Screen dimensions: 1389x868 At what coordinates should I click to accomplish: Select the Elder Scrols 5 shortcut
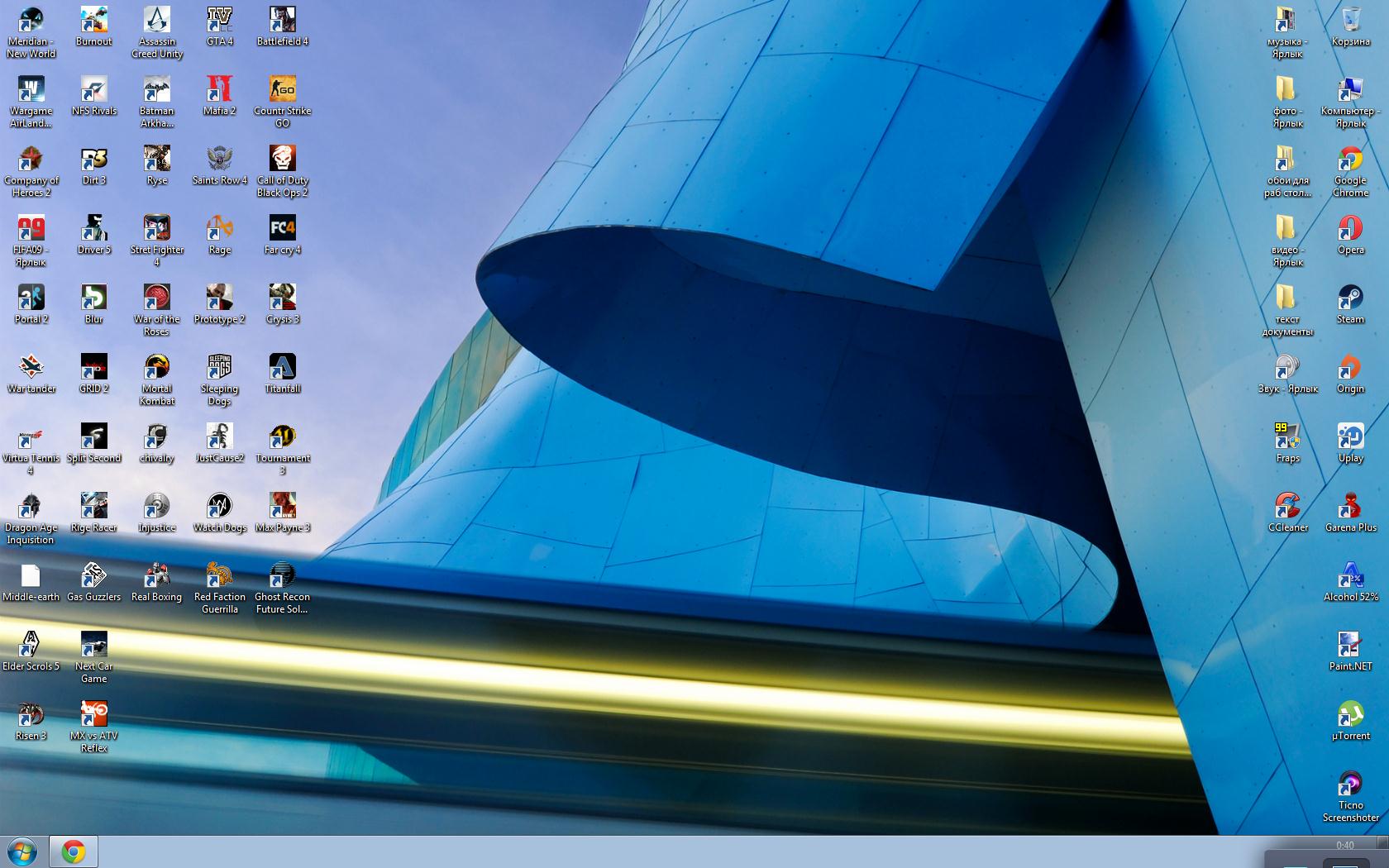coord(31,651)
